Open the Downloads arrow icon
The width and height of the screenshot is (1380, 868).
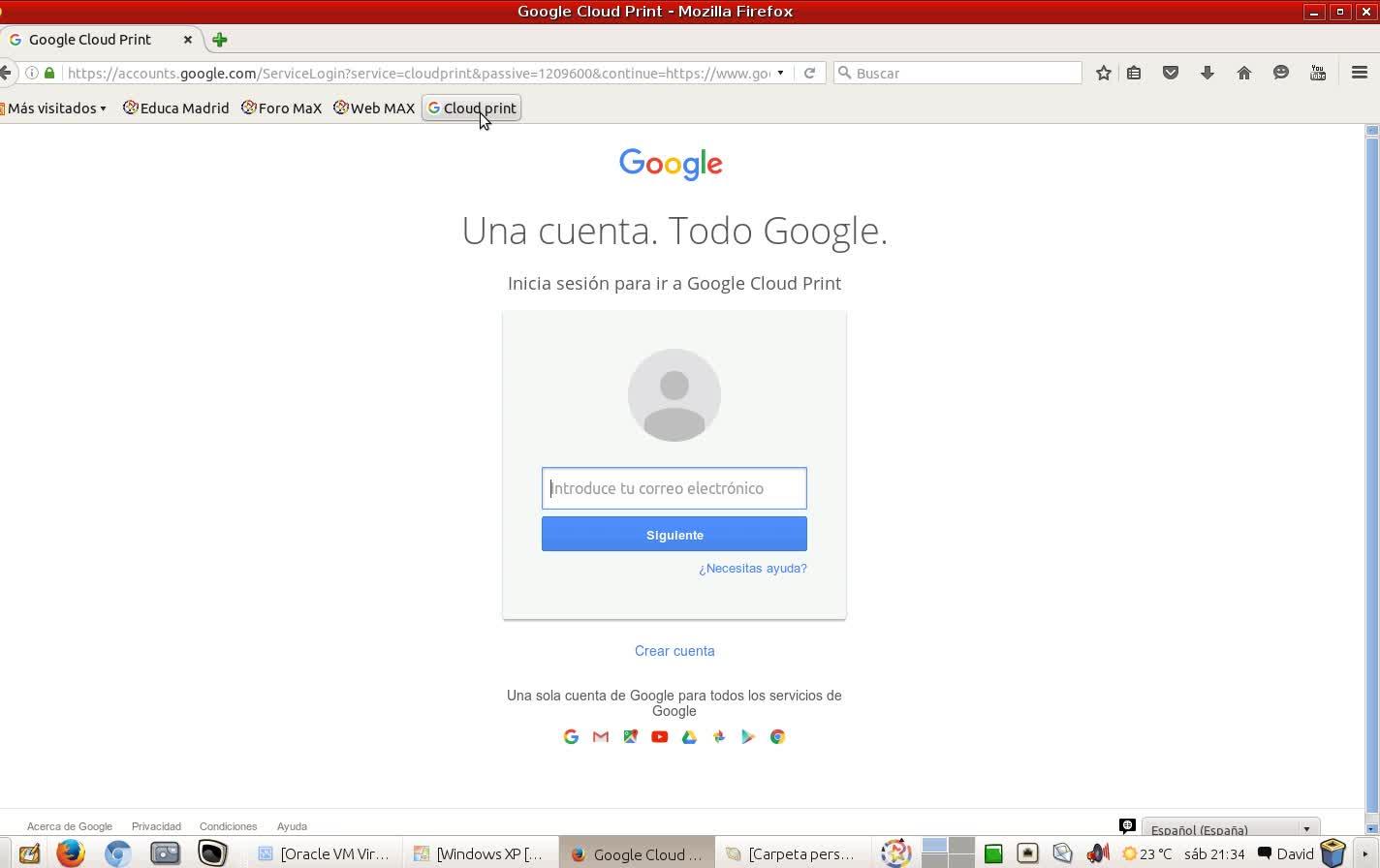pos(1207,73)
